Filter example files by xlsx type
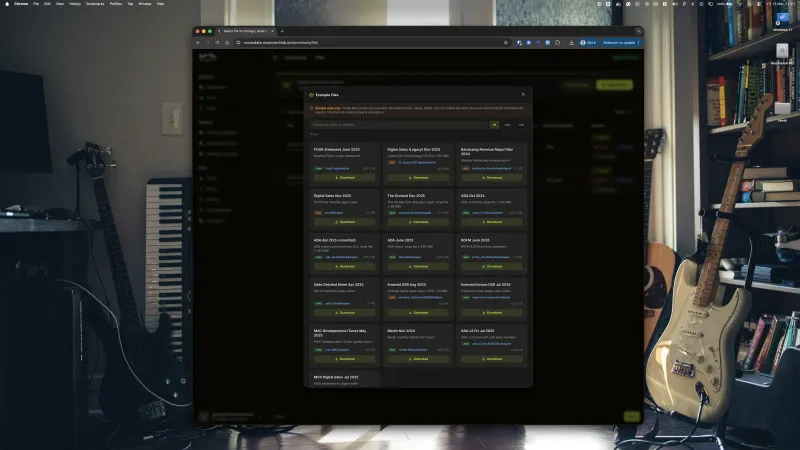The height and width of the screenshot is (450, 800). pos(521,125)
